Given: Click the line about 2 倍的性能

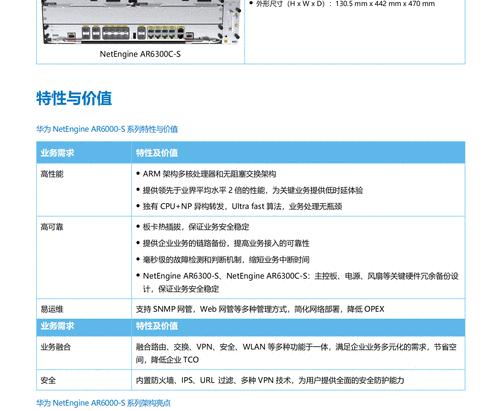Looking at the screenshot, I should [253, 190].
